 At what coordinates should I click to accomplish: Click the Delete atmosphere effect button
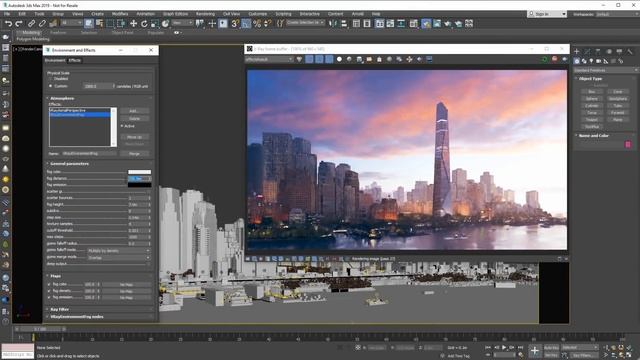pos(134,118)
